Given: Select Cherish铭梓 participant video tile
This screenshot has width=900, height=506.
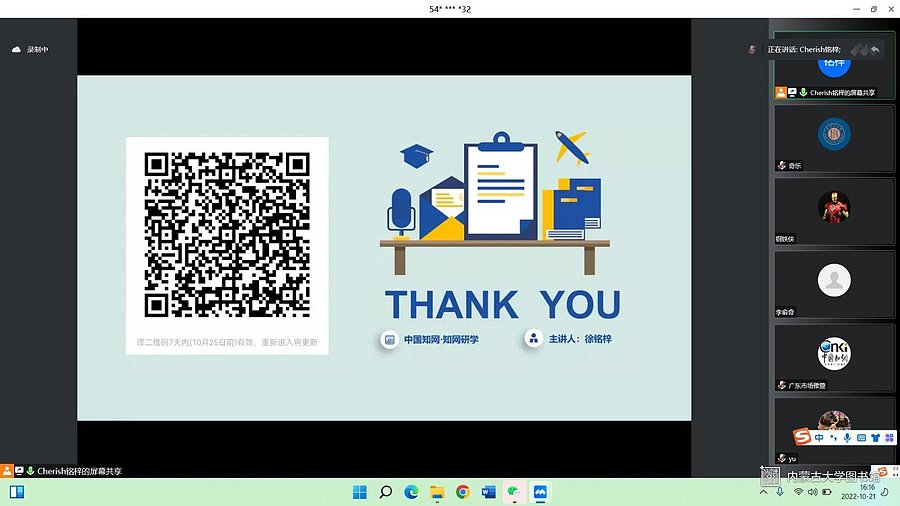Looking at the screenshot, I should (x=834, y=65).
